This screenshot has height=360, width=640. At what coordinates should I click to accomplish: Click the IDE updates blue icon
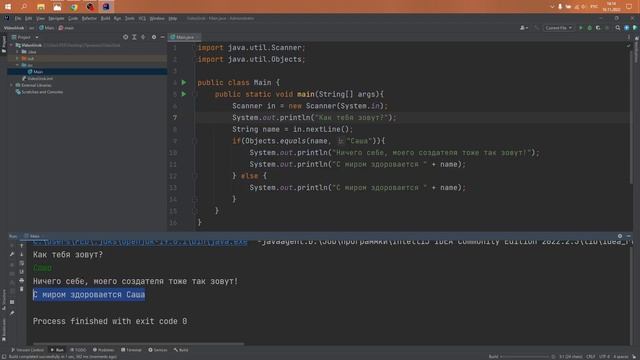pos(627,28)
